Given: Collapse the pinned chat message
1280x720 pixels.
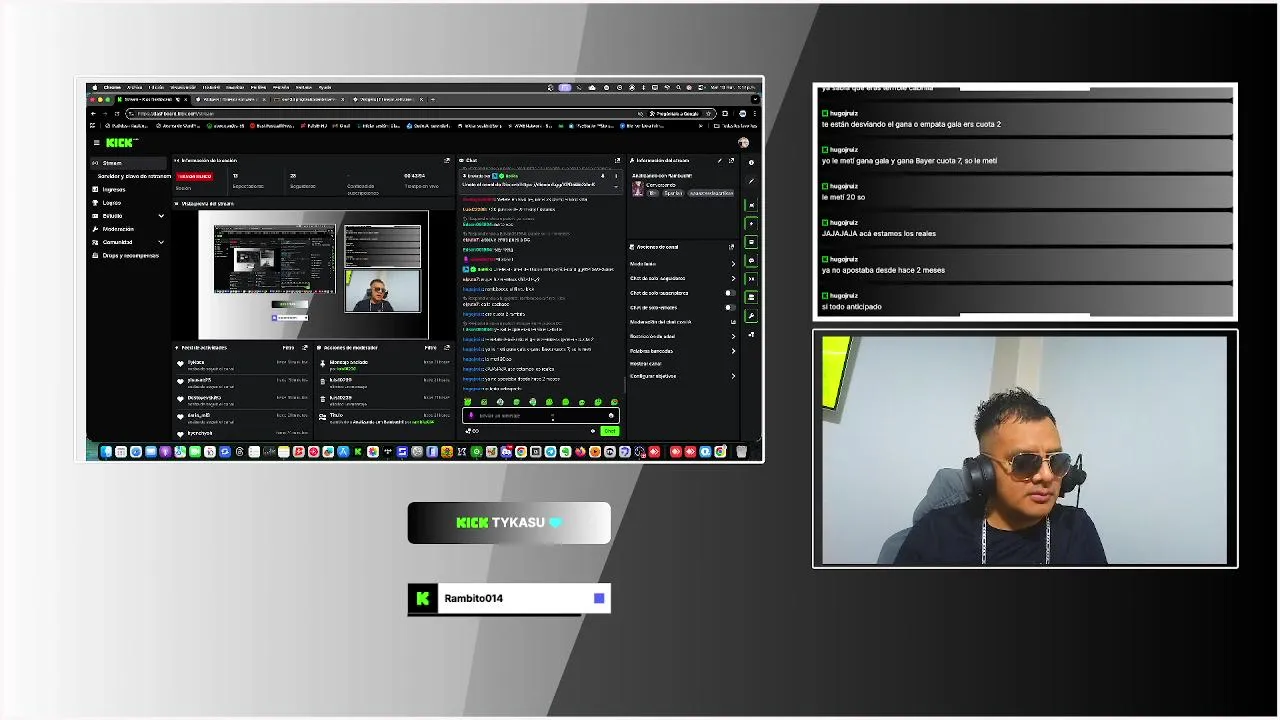Looking at the screenshot, I should pos(616,187).
